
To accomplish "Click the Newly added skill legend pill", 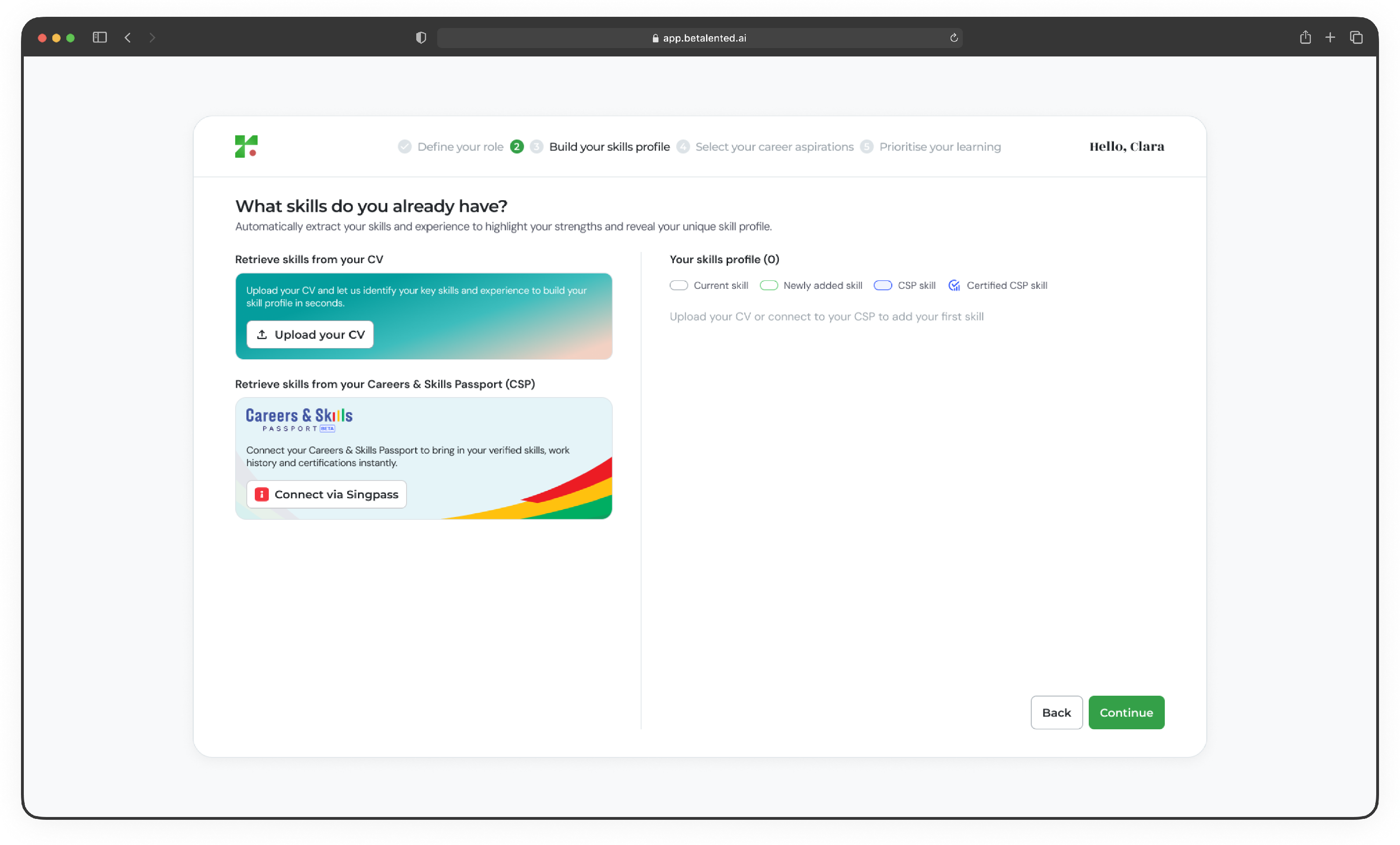I will (x=768, y=285).
